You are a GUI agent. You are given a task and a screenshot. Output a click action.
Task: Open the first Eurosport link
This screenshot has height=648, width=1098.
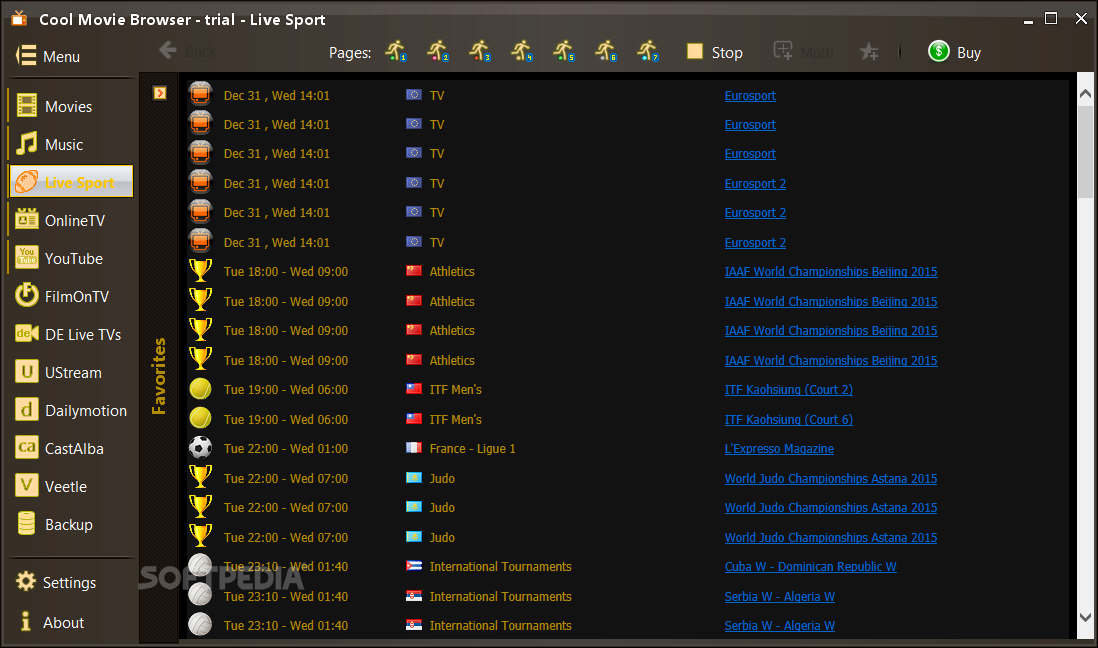[750, 95]
